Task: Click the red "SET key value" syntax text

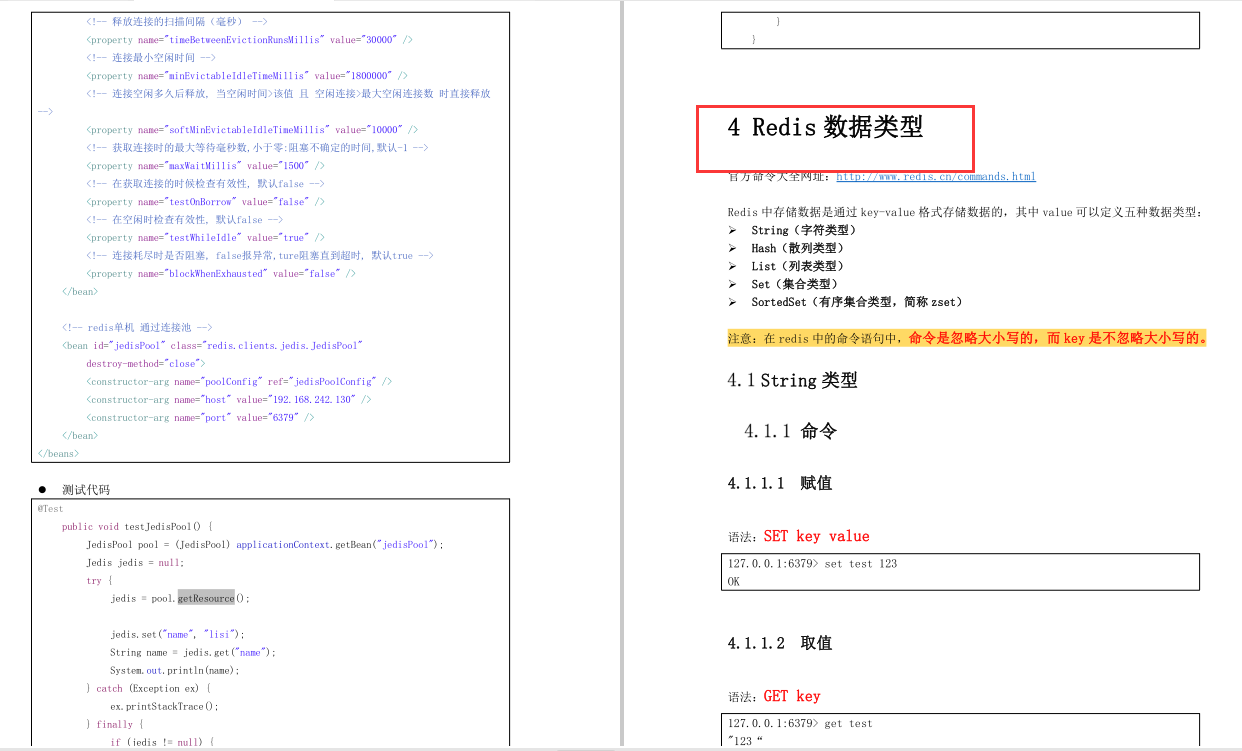Action: pyautogui.click(x=816, y=536)
